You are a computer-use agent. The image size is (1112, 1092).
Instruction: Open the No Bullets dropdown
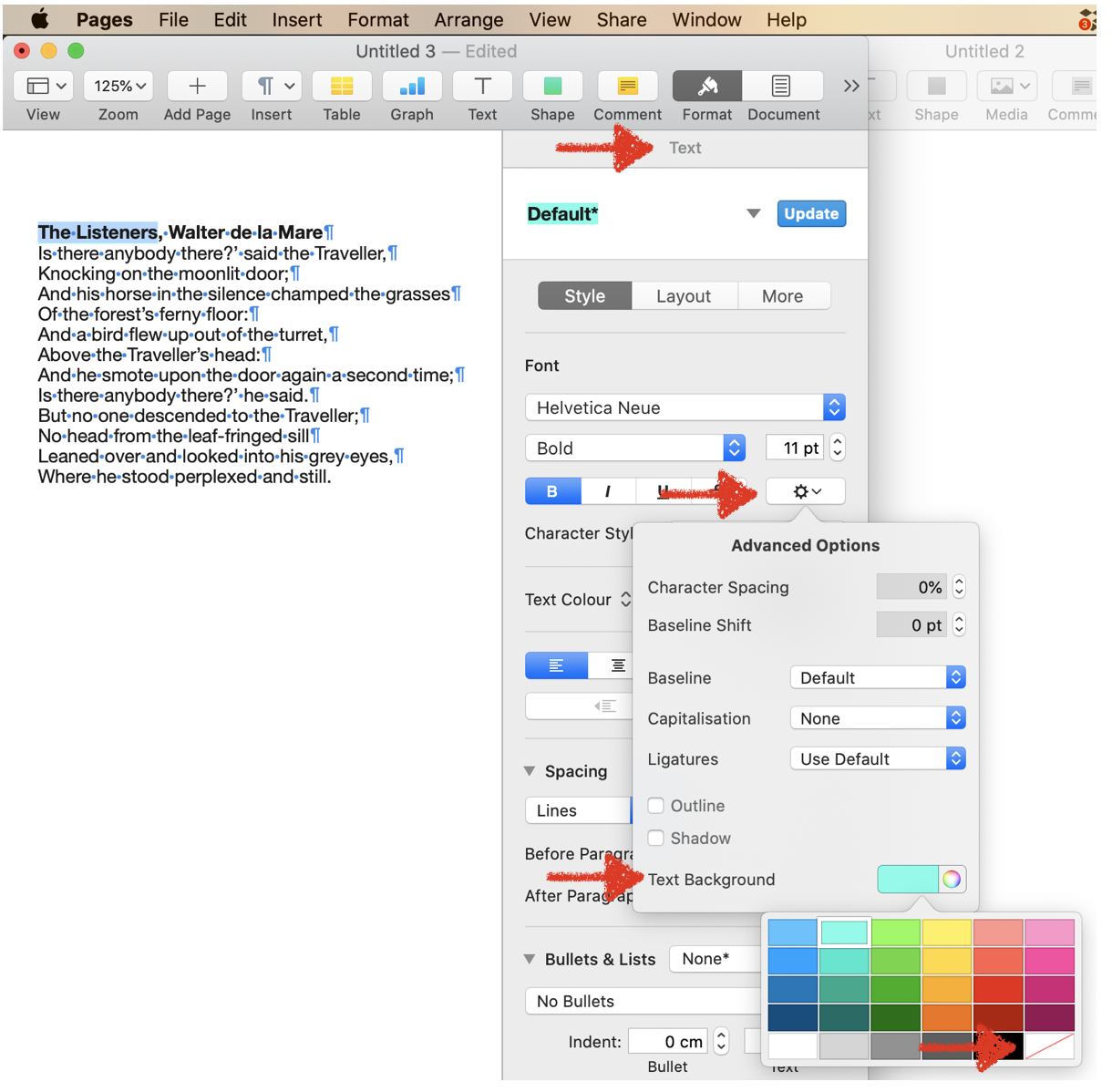[644, 1001]
